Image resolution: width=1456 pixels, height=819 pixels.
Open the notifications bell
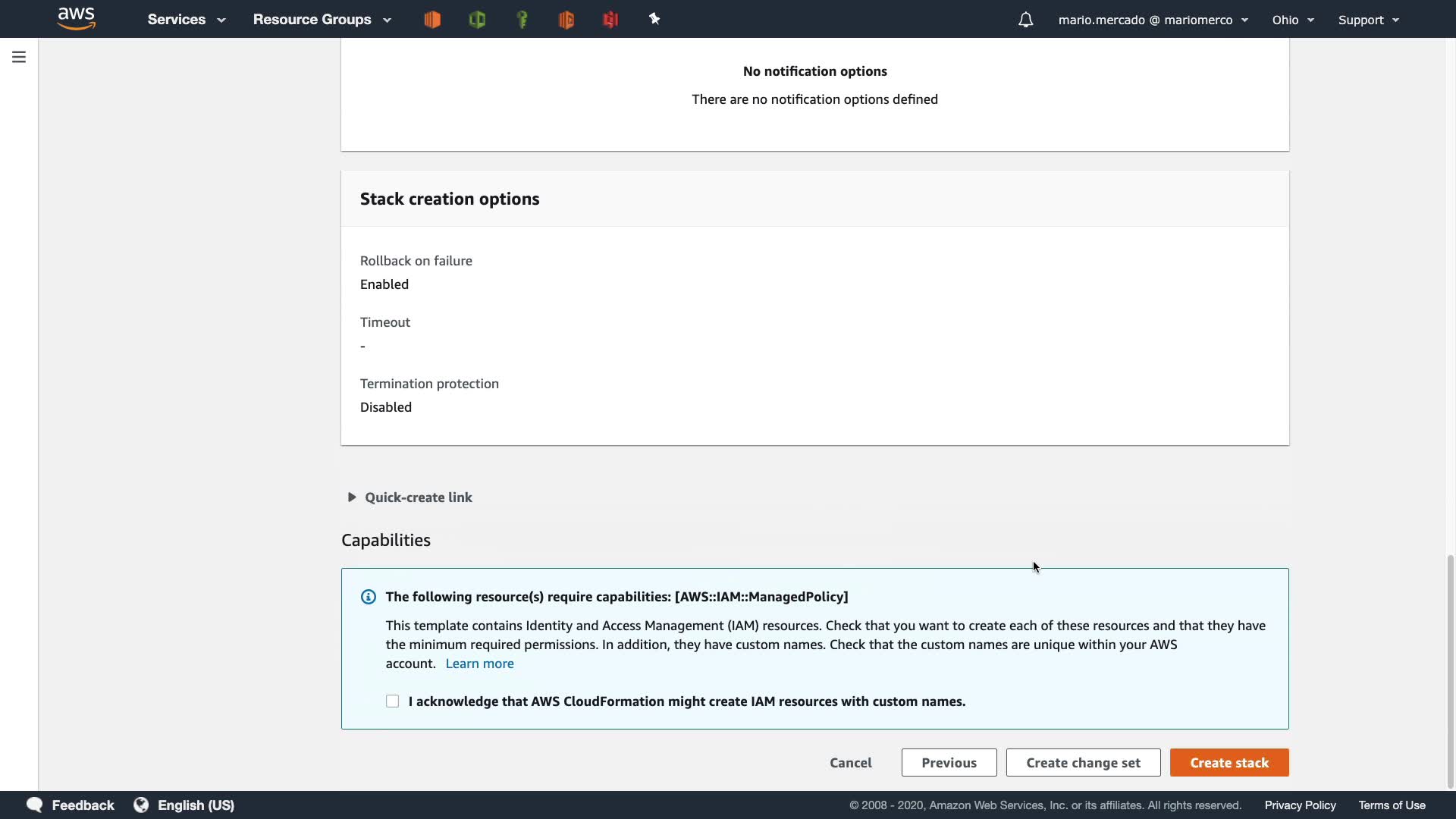click(1025, 20)
